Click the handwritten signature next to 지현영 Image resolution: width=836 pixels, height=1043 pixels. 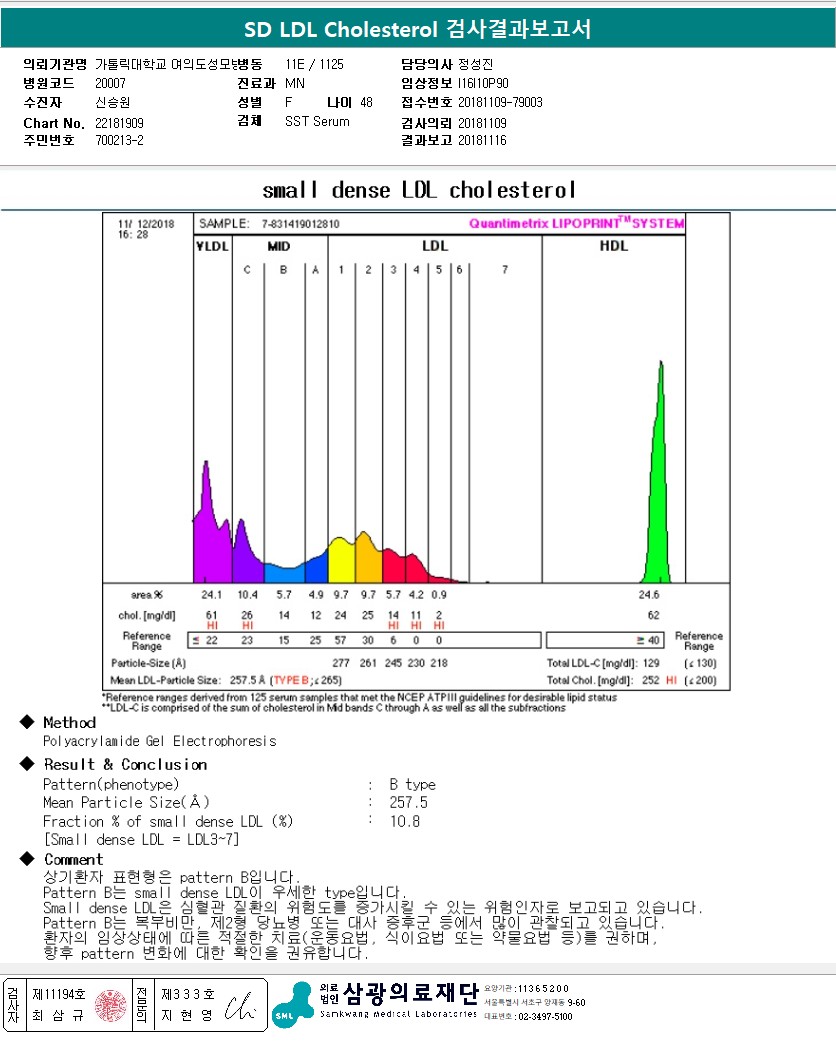(240, 1006)
